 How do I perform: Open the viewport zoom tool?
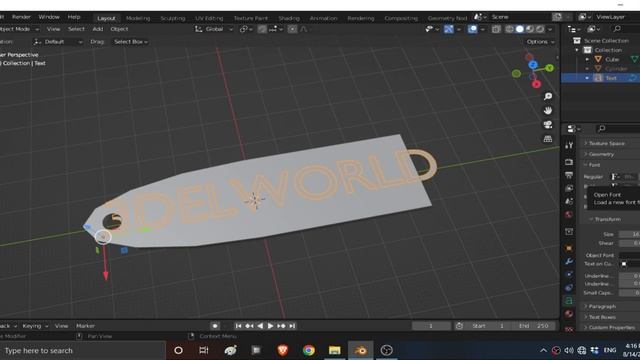point(548,96)
